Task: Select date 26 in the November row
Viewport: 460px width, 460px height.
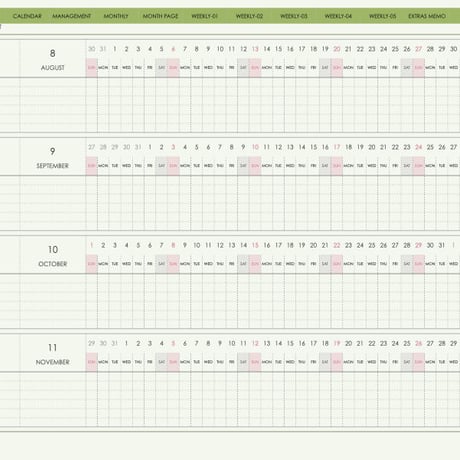Action: [x=418, y=343]
